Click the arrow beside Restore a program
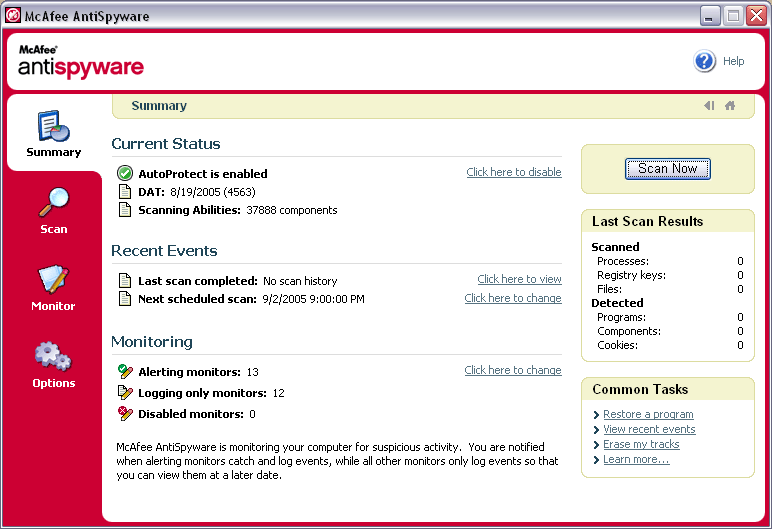 (596, 415)
